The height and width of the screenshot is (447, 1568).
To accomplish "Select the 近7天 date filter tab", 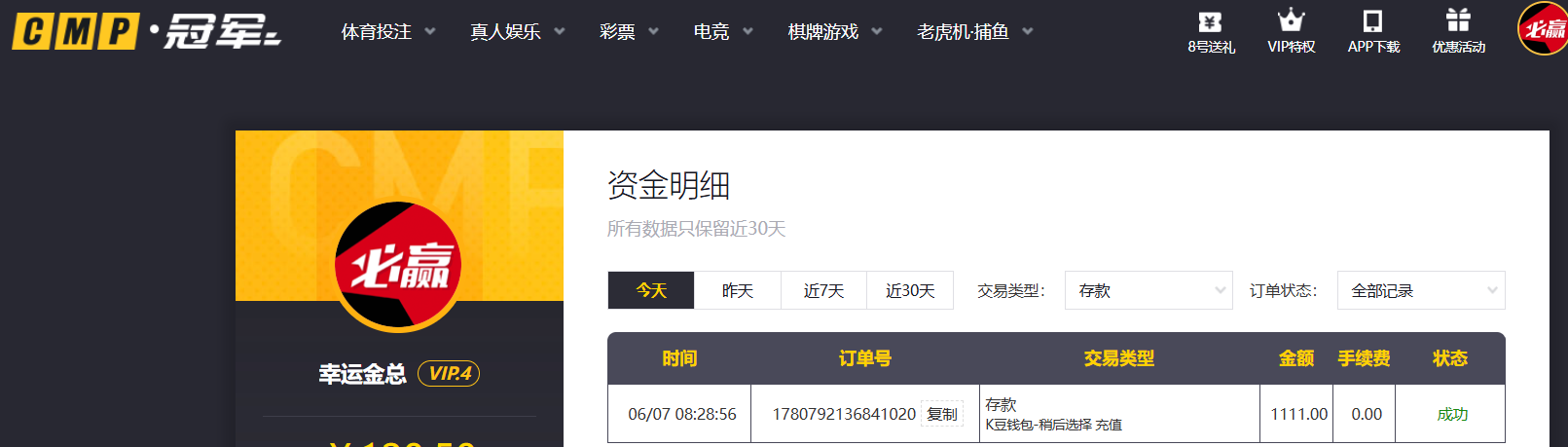I will tap(823, 290).
